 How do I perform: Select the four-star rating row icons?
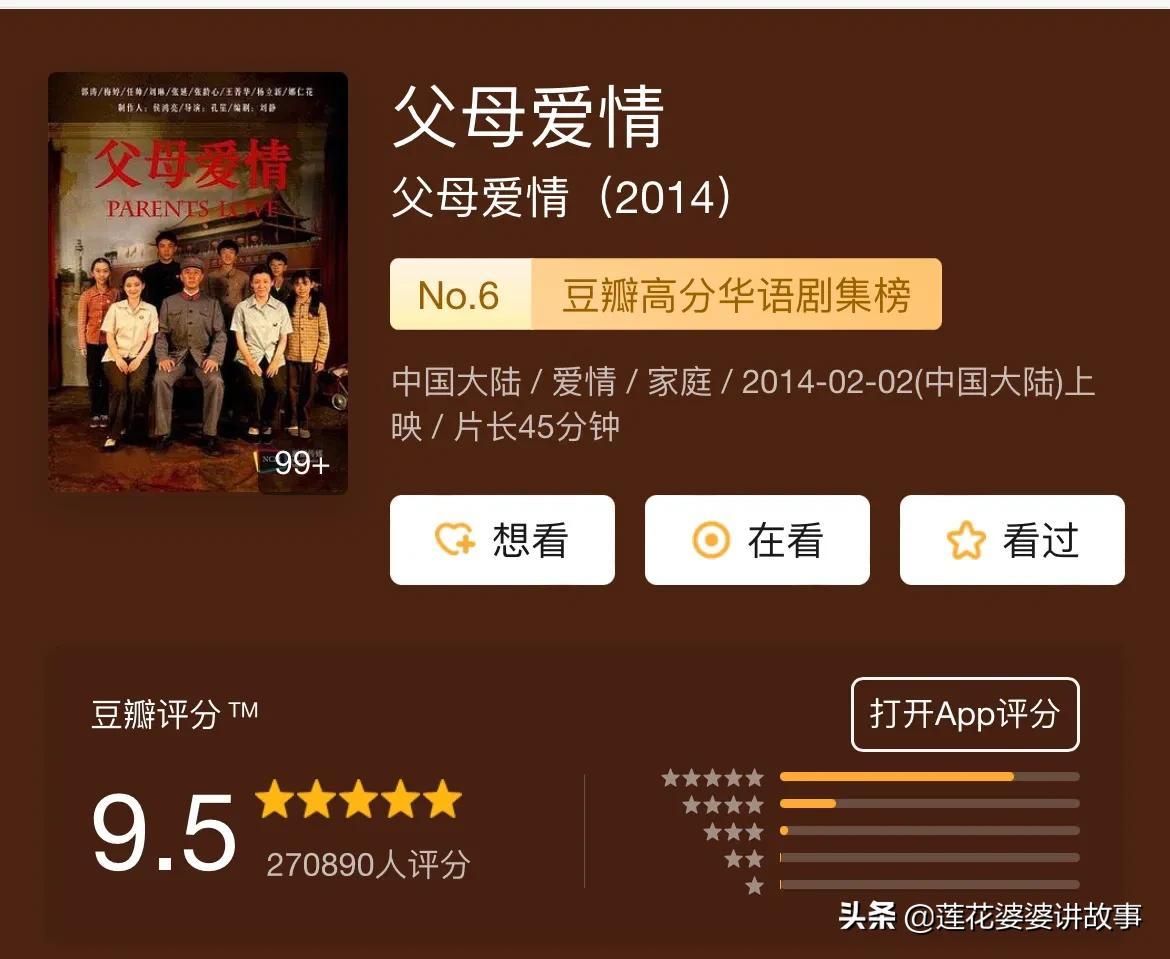[723, 805]
